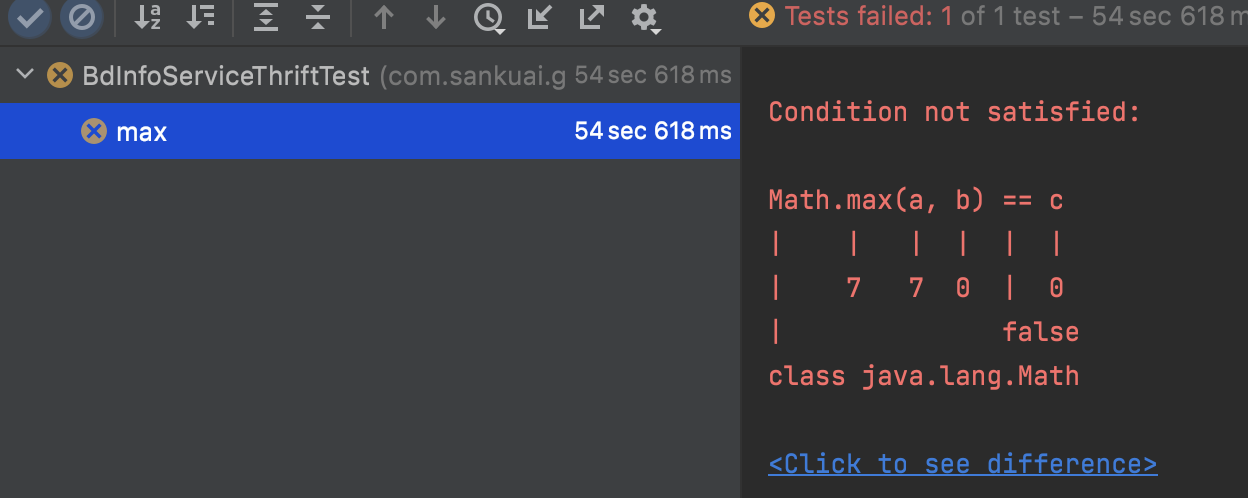
Task: Click the Import Tests from File icon
Action: click(x=540, y=17)
